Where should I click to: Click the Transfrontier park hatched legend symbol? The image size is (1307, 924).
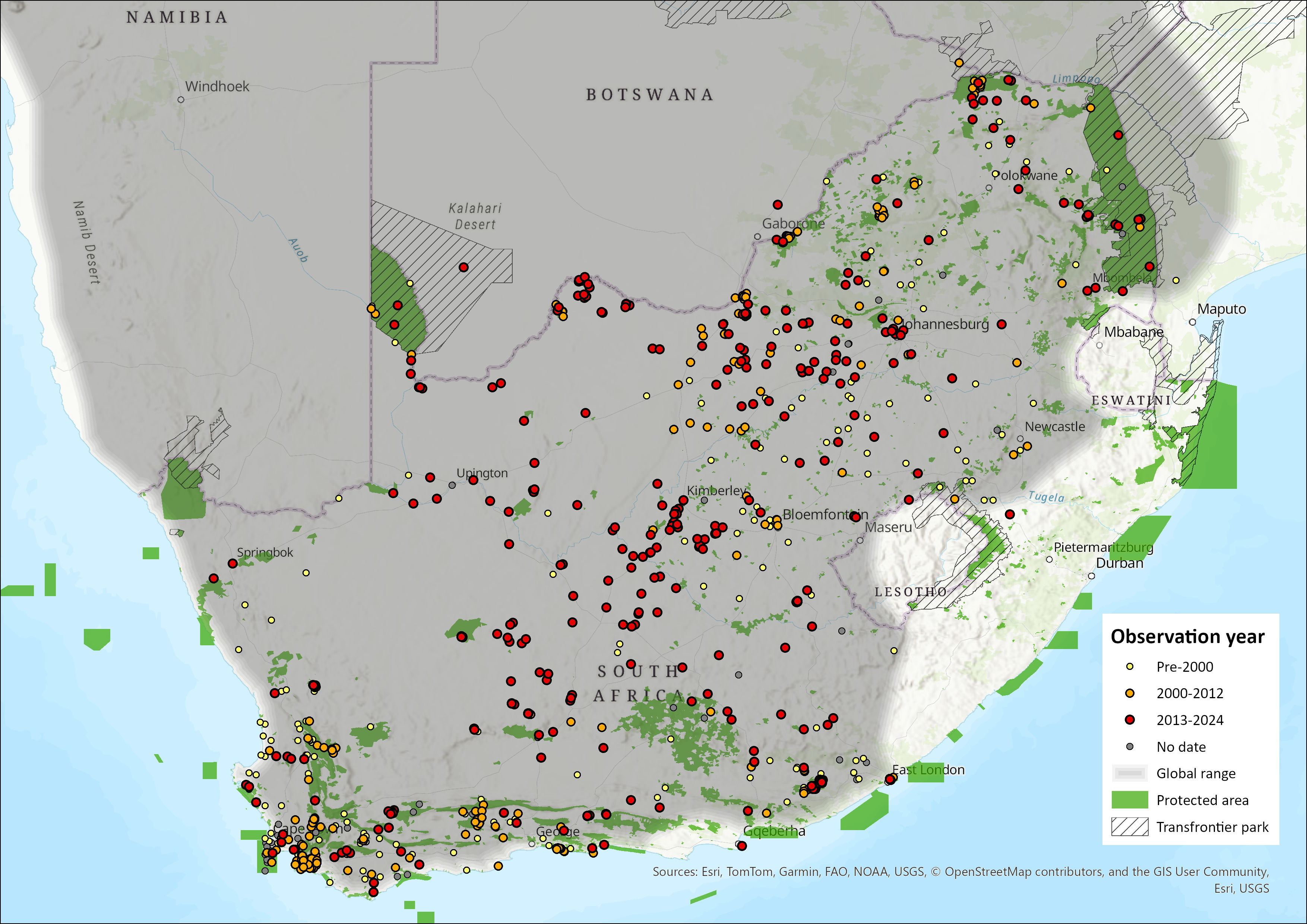pyautogui.click(x=1129, y=827)
